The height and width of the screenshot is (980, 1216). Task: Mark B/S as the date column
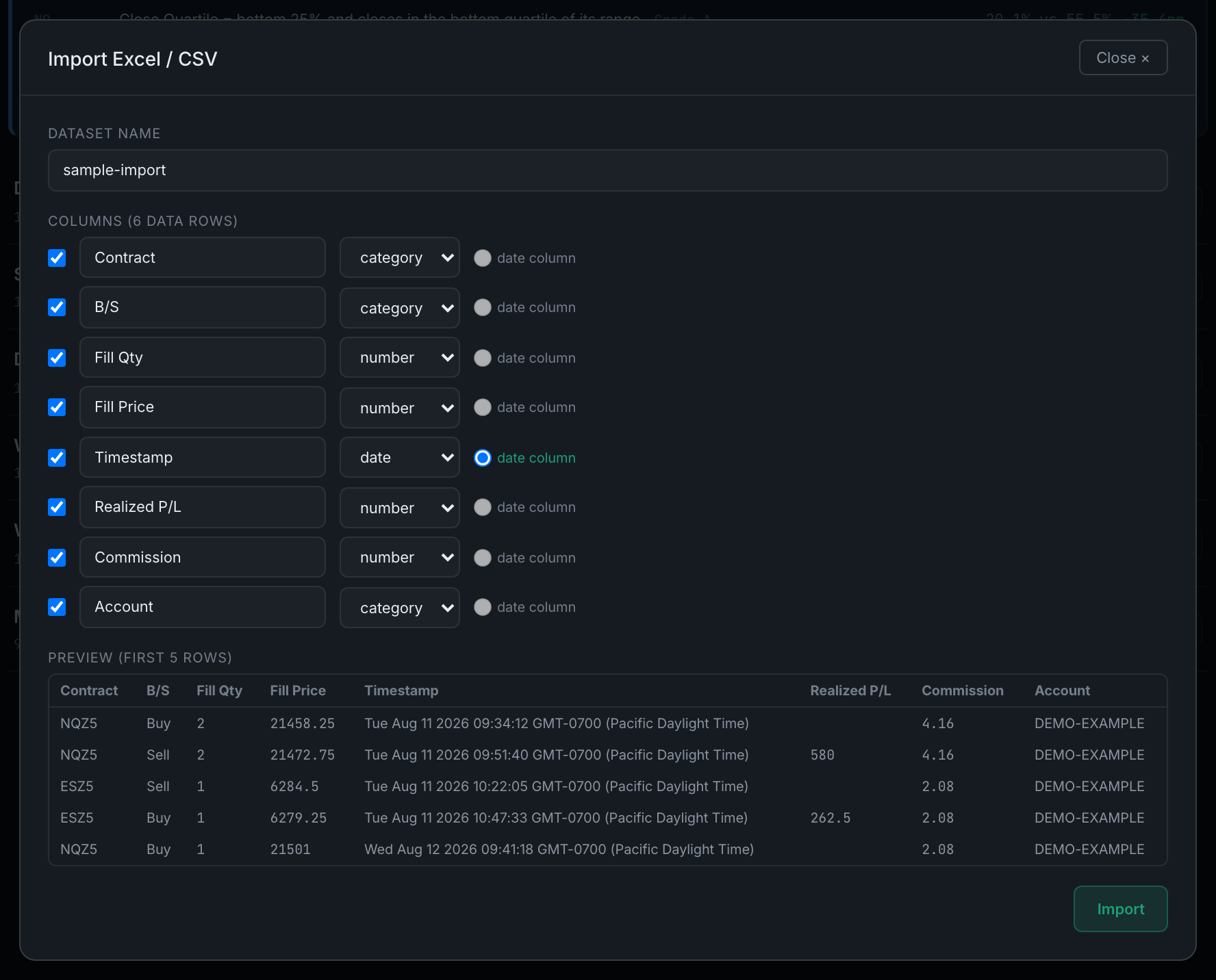(x=483, y=307)
